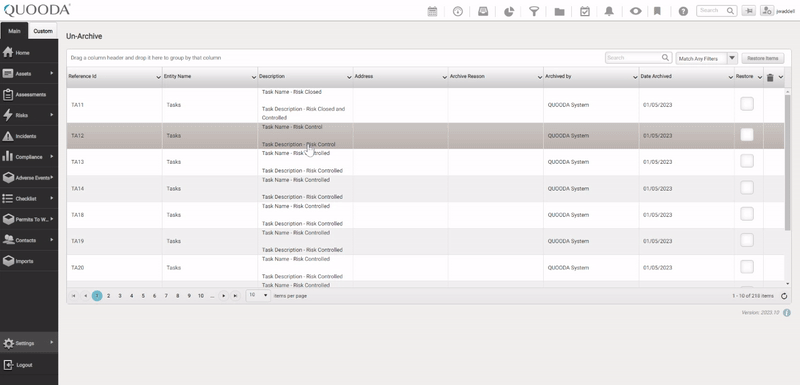Expand the Assets sidebar menu
Screen dimensions: 800x385
tap(29, 73)
